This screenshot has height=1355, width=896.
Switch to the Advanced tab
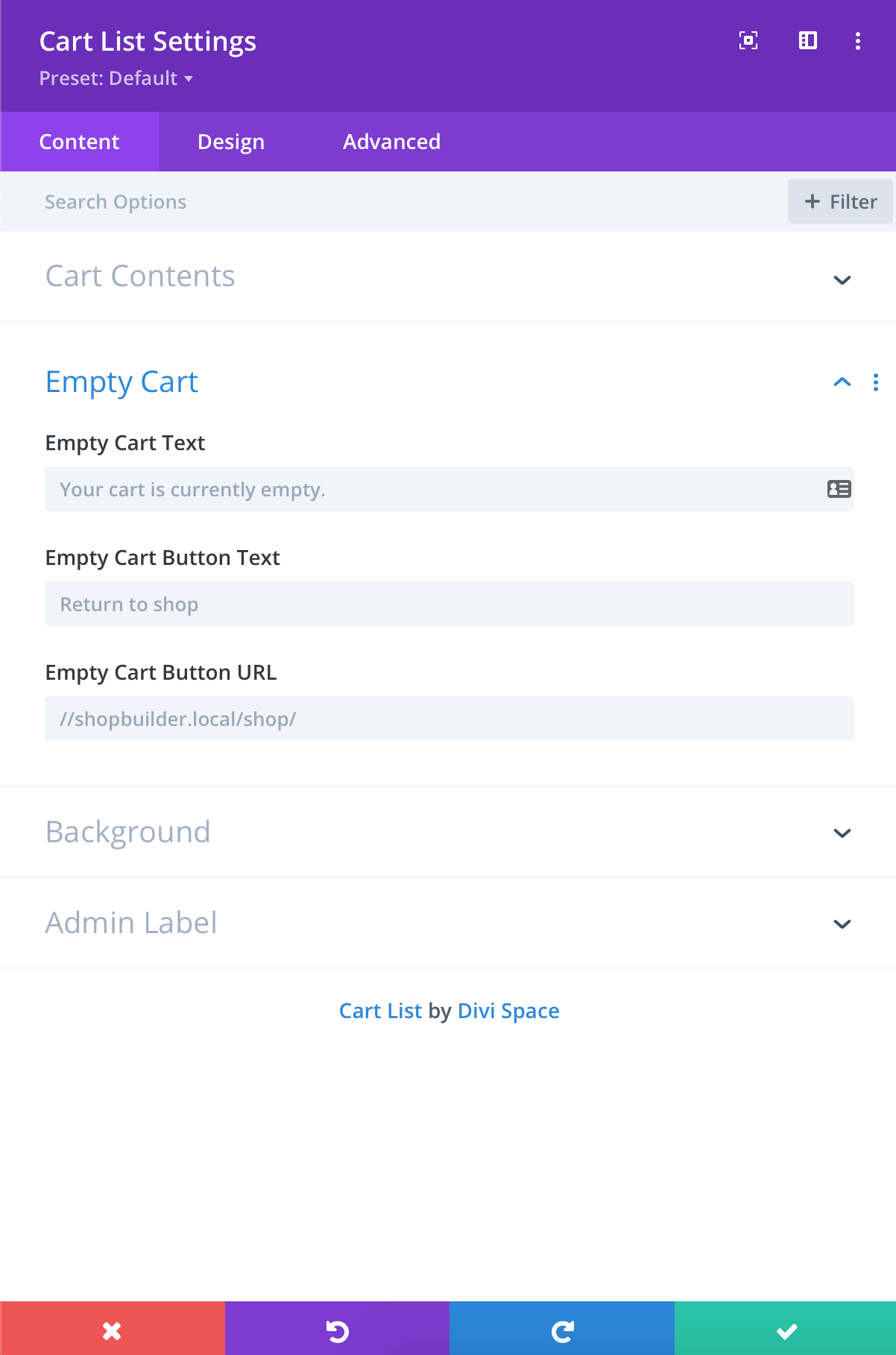point(391,142)
